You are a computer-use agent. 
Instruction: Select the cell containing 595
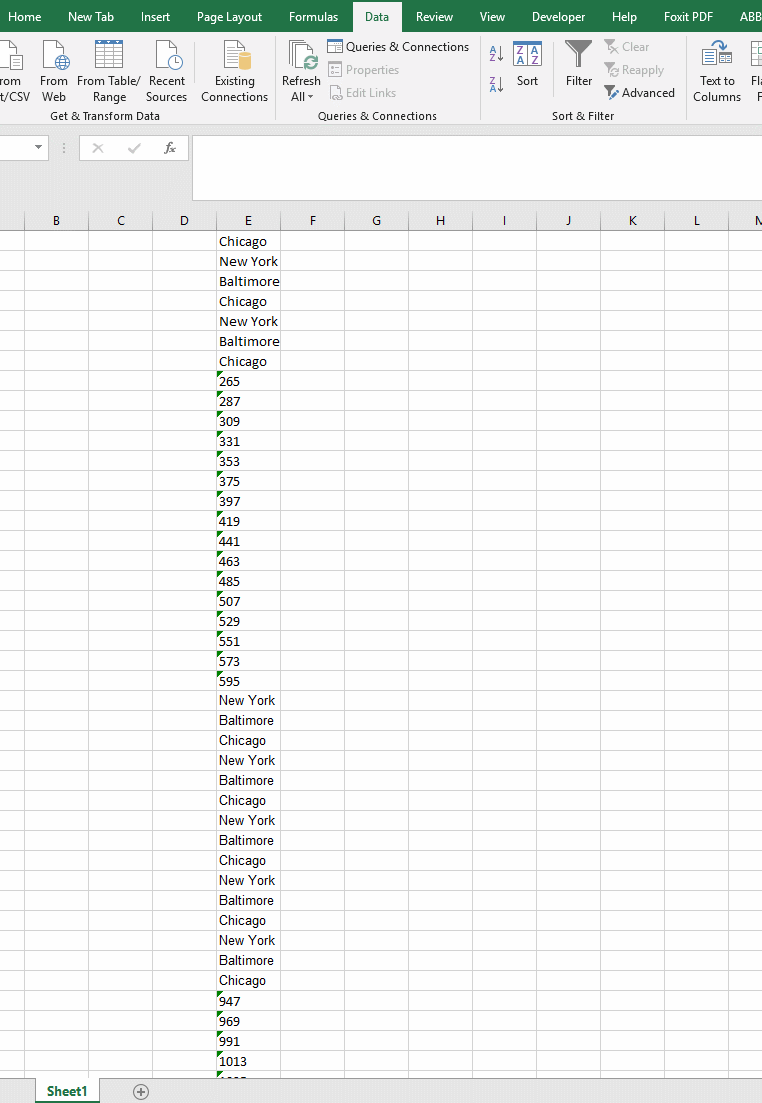pyautogui.click(x=248, y=681)
